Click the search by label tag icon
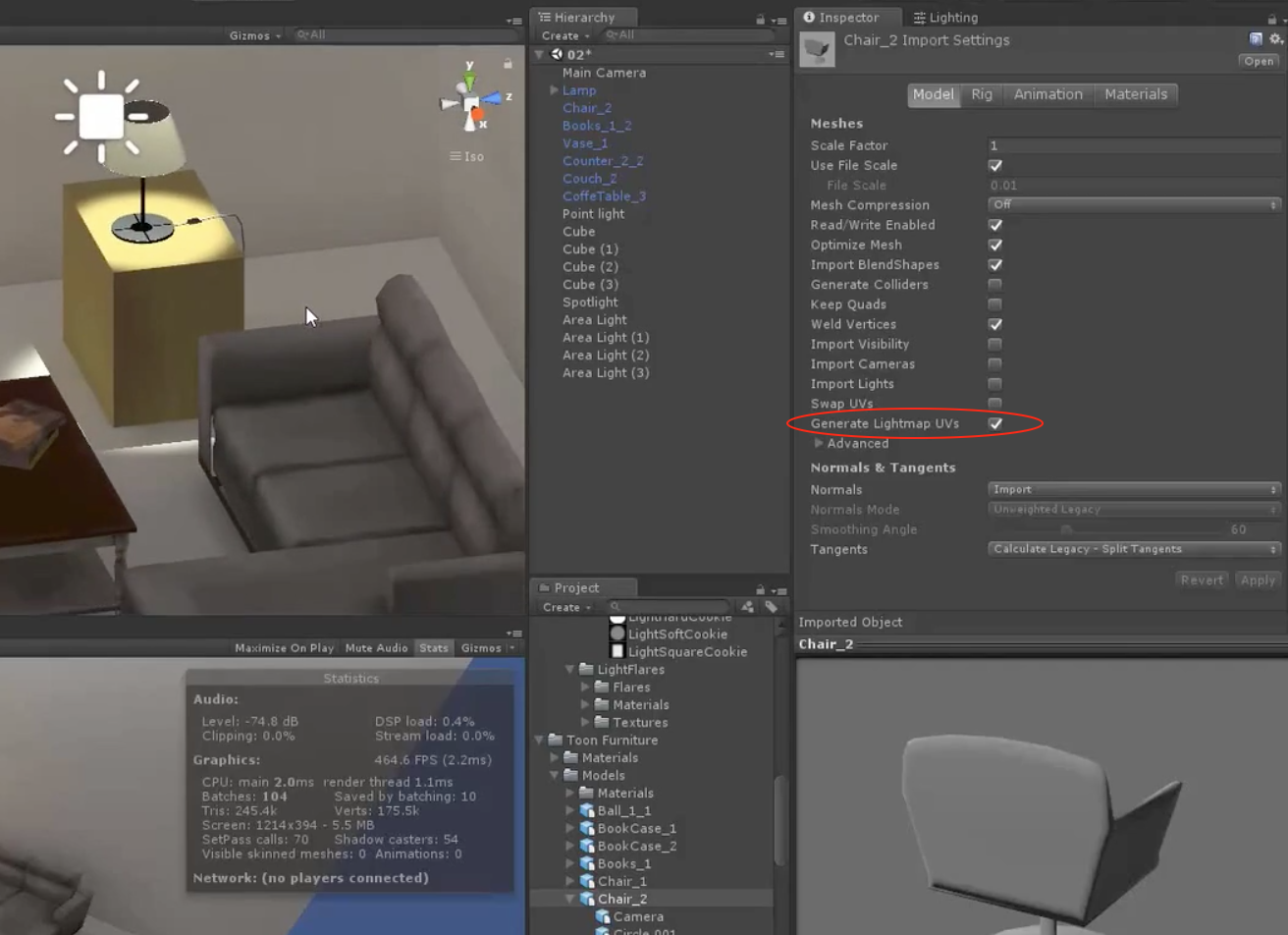1288x935 pixels. click(x=771, y=607)
